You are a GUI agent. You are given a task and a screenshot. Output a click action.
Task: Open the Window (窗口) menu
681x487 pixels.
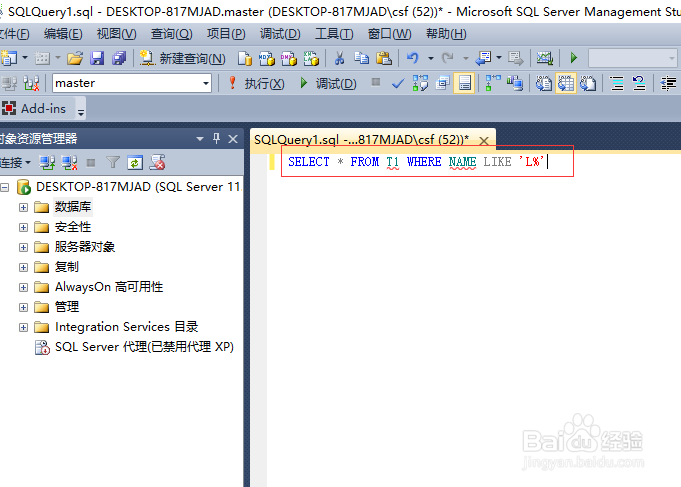[x=390, y=33]
